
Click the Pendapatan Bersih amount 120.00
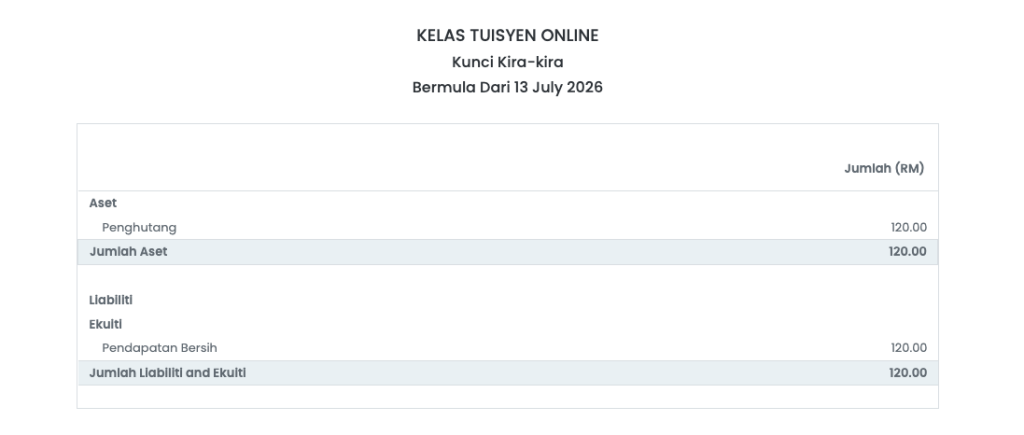point(908,348)
